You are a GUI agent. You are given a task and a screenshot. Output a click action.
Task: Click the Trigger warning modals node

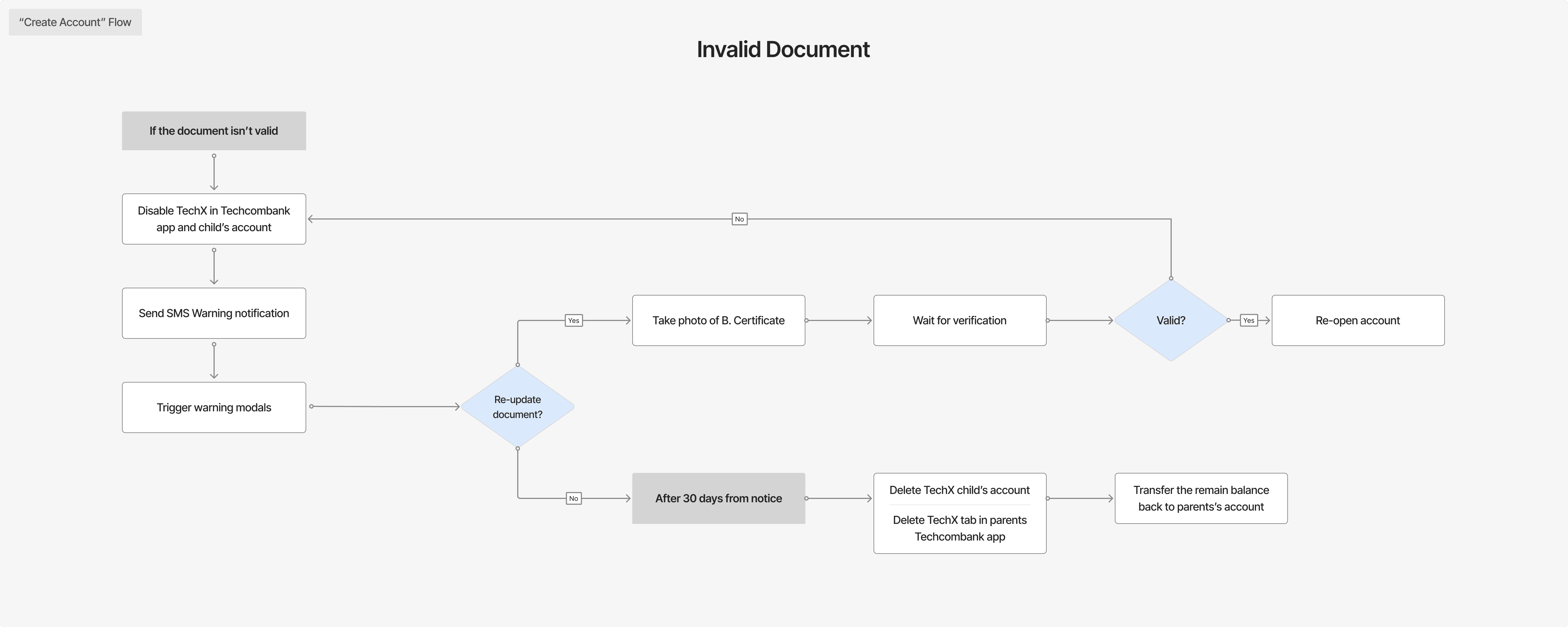[214, 407]
